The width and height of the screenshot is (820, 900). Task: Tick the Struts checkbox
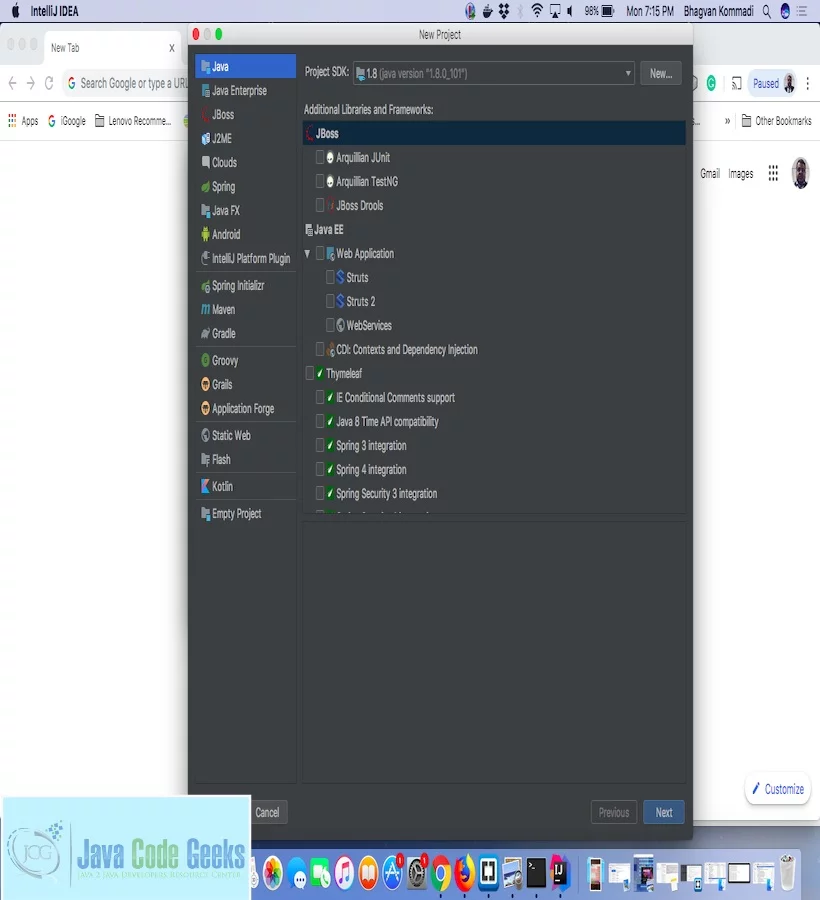coord(330,277)
